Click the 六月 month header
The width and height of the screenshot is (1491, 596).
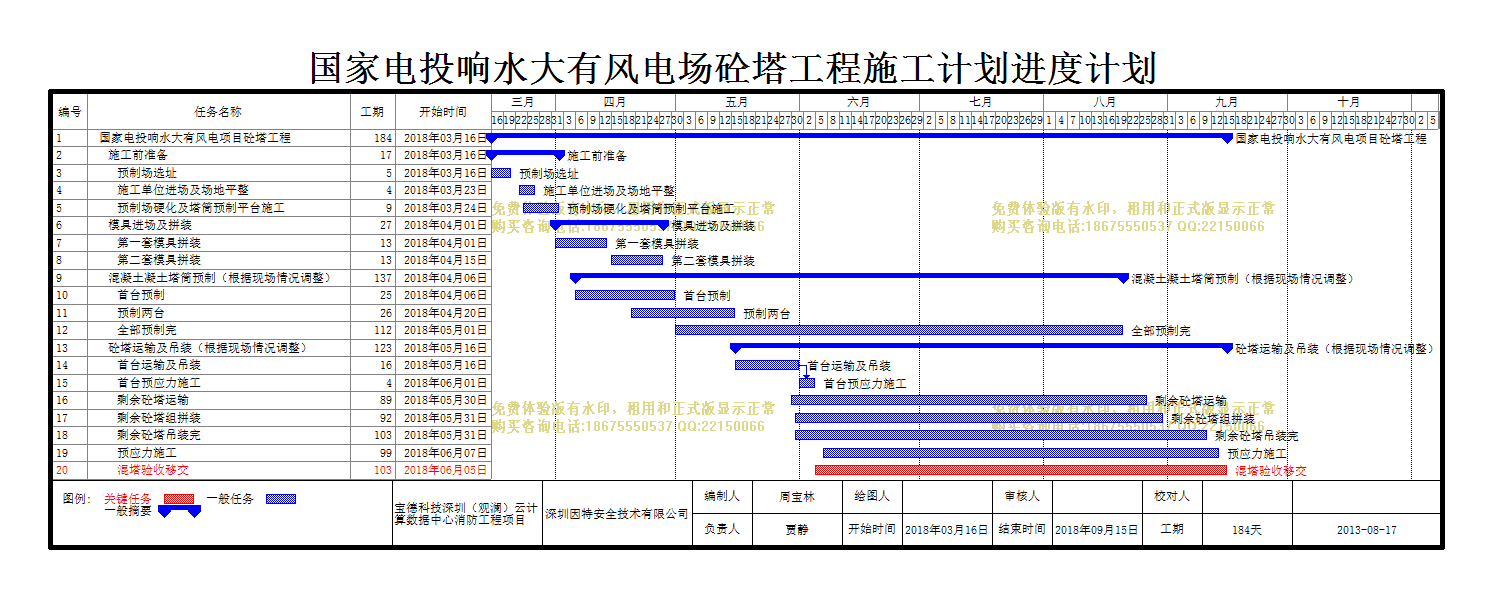(859, 102)
